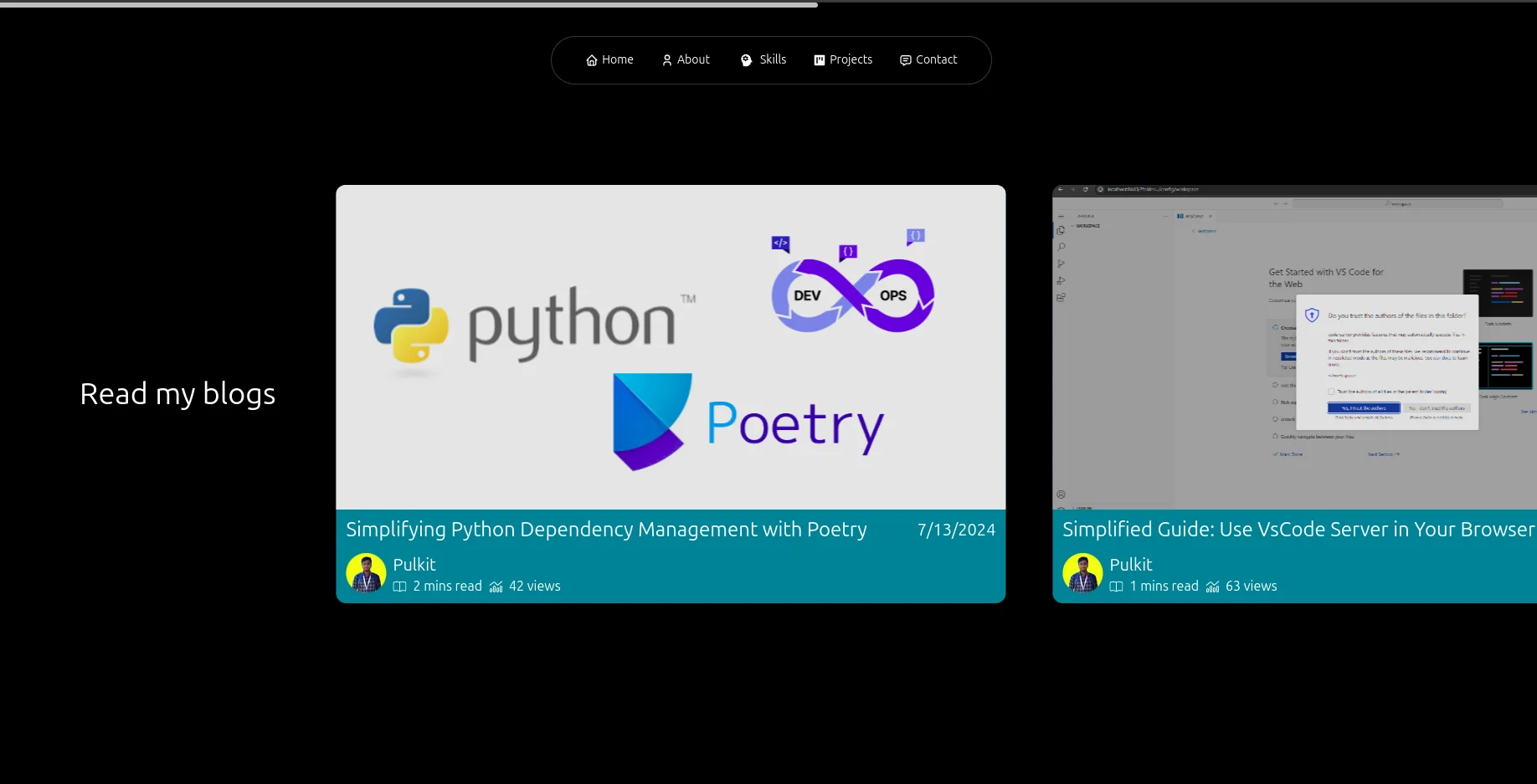
Task: Click Pulkit's avatar on the VsCode Server card
Action: pyautogui.click(x=1082, y=573)
